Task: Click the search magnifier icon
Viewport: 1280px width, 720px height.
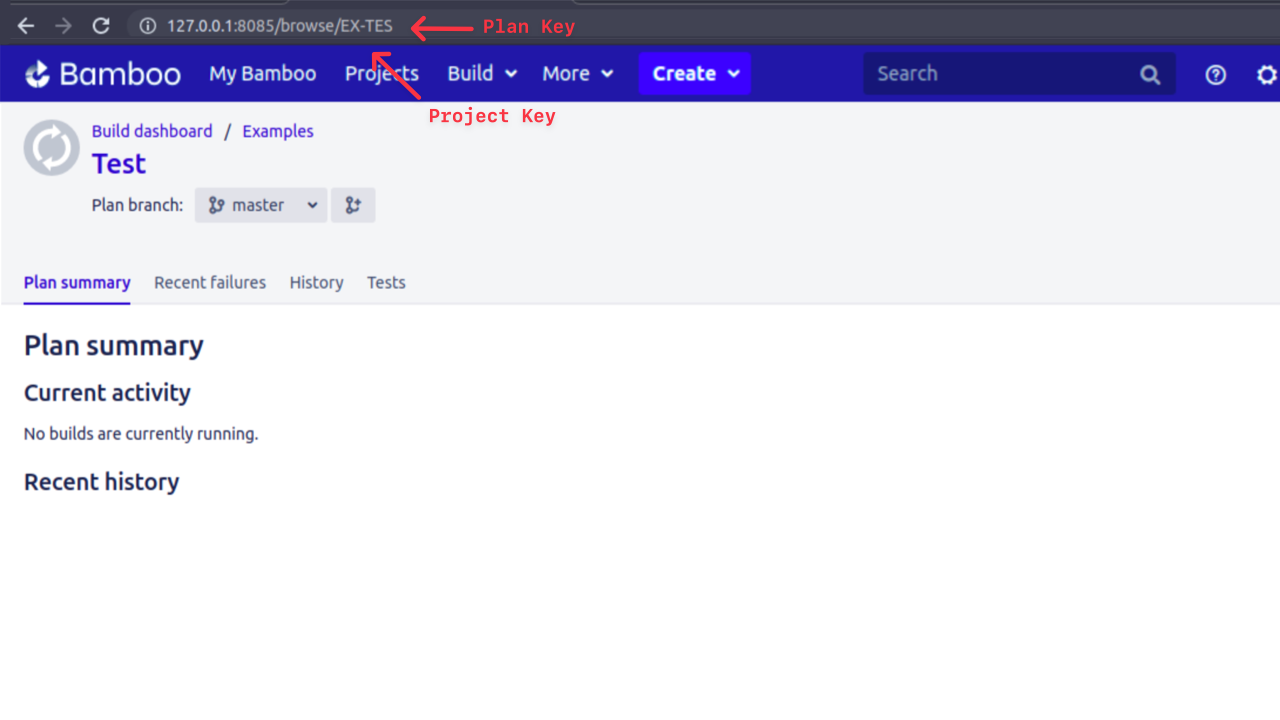Action: [x=1150, y=74]
